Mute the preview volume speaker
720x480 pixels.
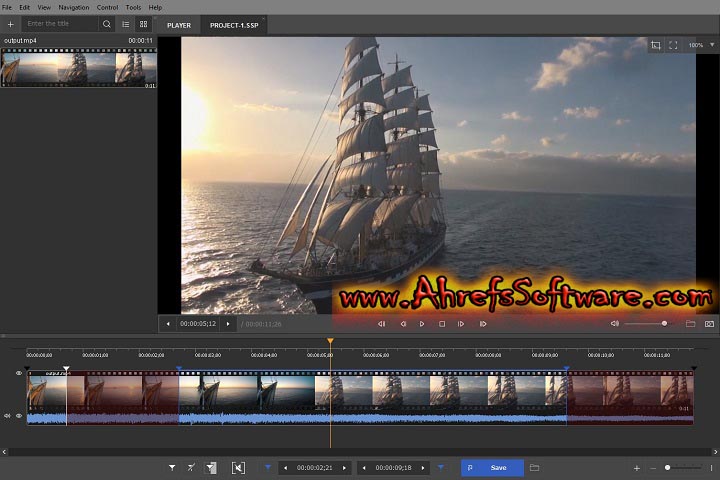pos(614,324)
